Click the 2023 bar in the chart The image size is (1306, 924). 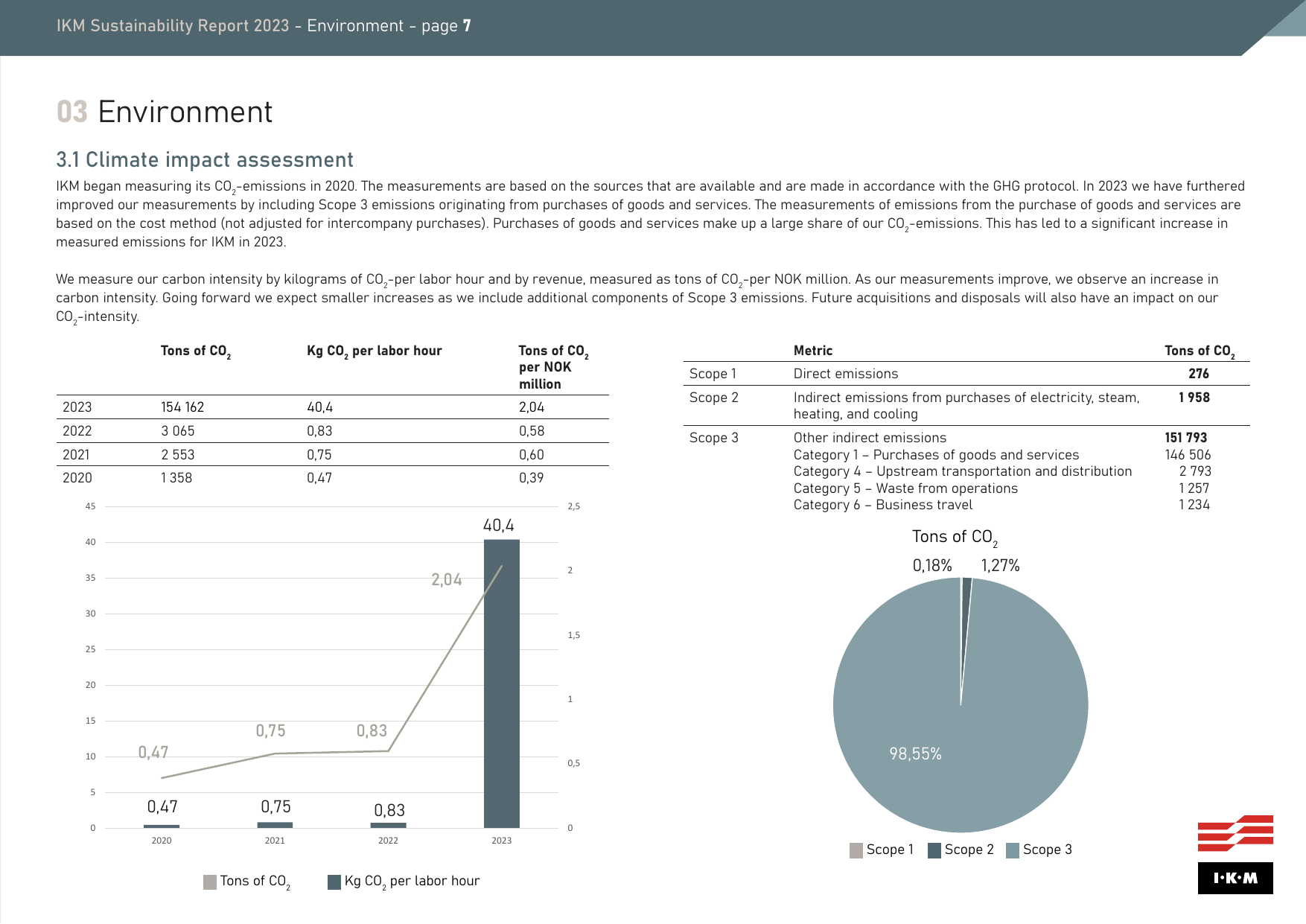tap(502, 684)
